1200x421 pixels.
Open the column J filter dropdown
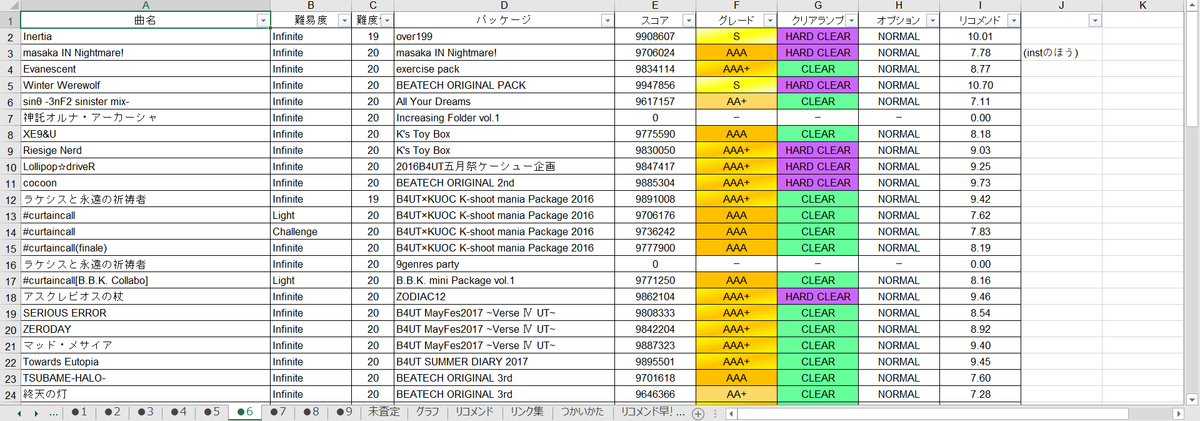[1094, 21]
